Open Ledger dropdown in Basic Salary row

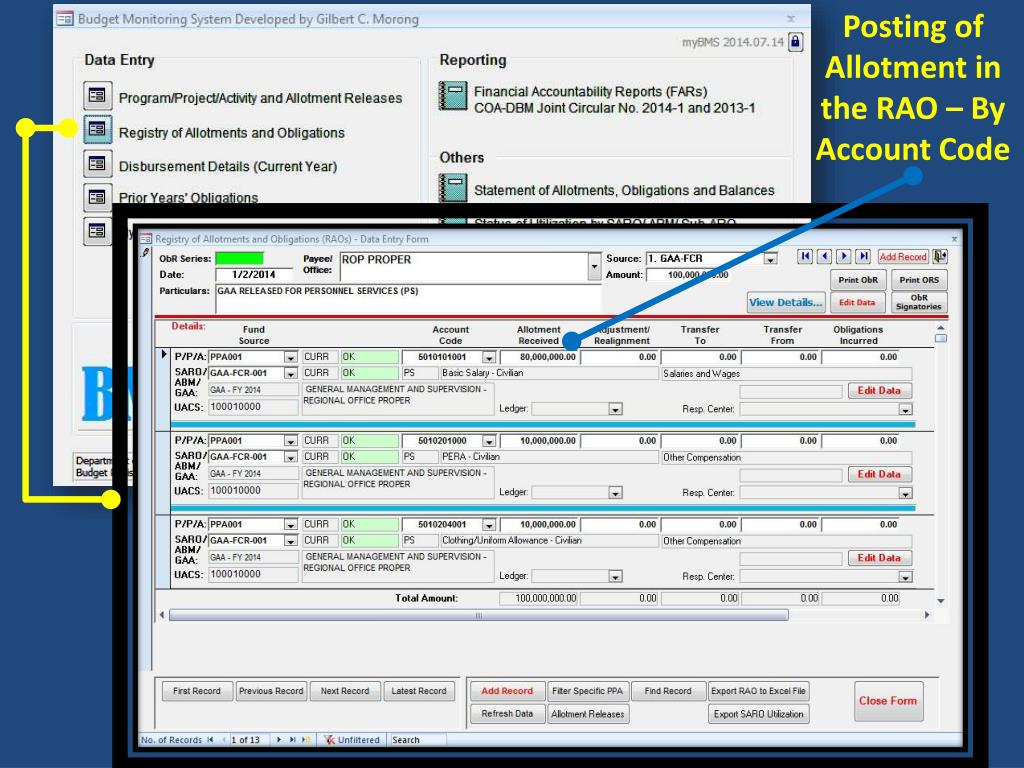pyautogui.click(x=615, y=409)
